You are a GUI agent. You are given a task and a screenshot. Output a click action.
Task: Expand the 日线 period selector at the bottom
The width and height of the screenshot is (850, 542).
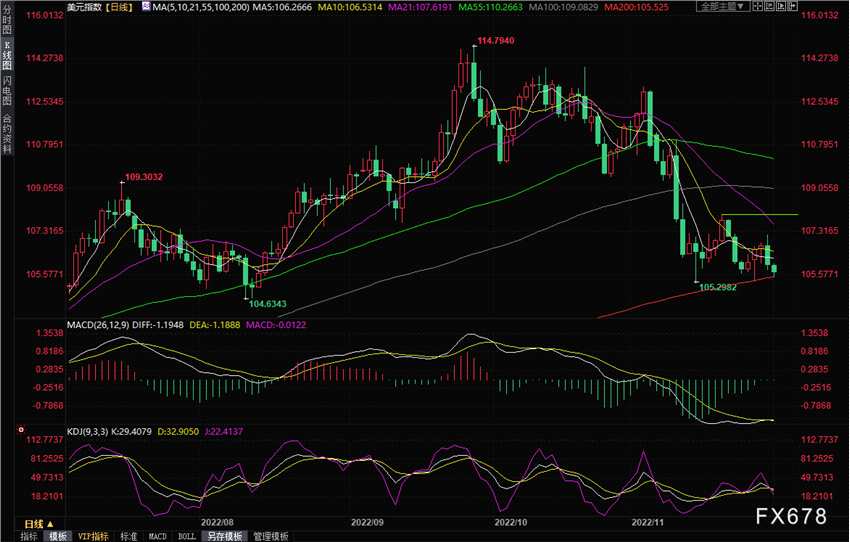coord(39,524)
